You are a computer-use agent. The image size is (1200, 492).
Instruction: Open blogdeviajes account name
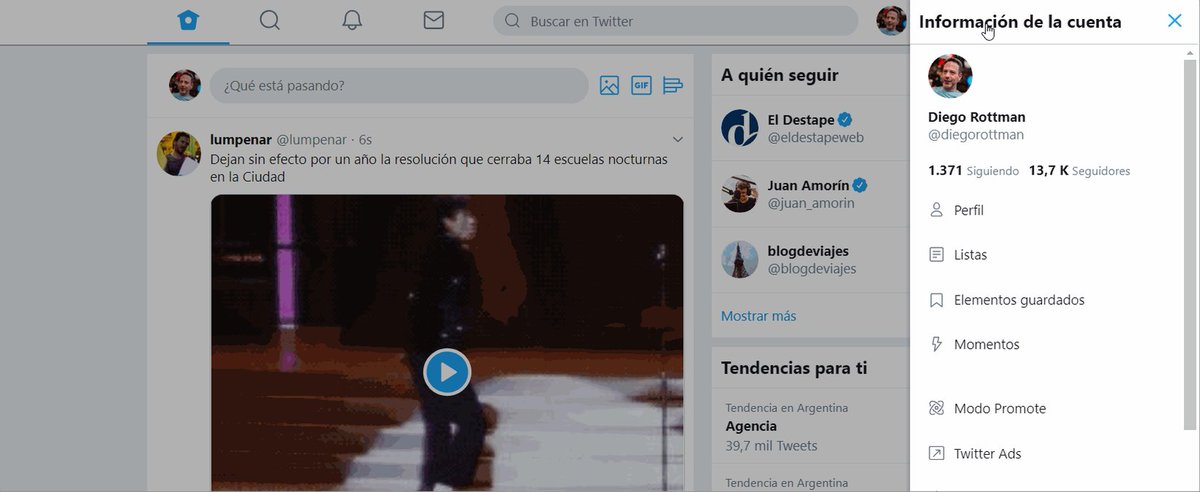click(808, 250)
